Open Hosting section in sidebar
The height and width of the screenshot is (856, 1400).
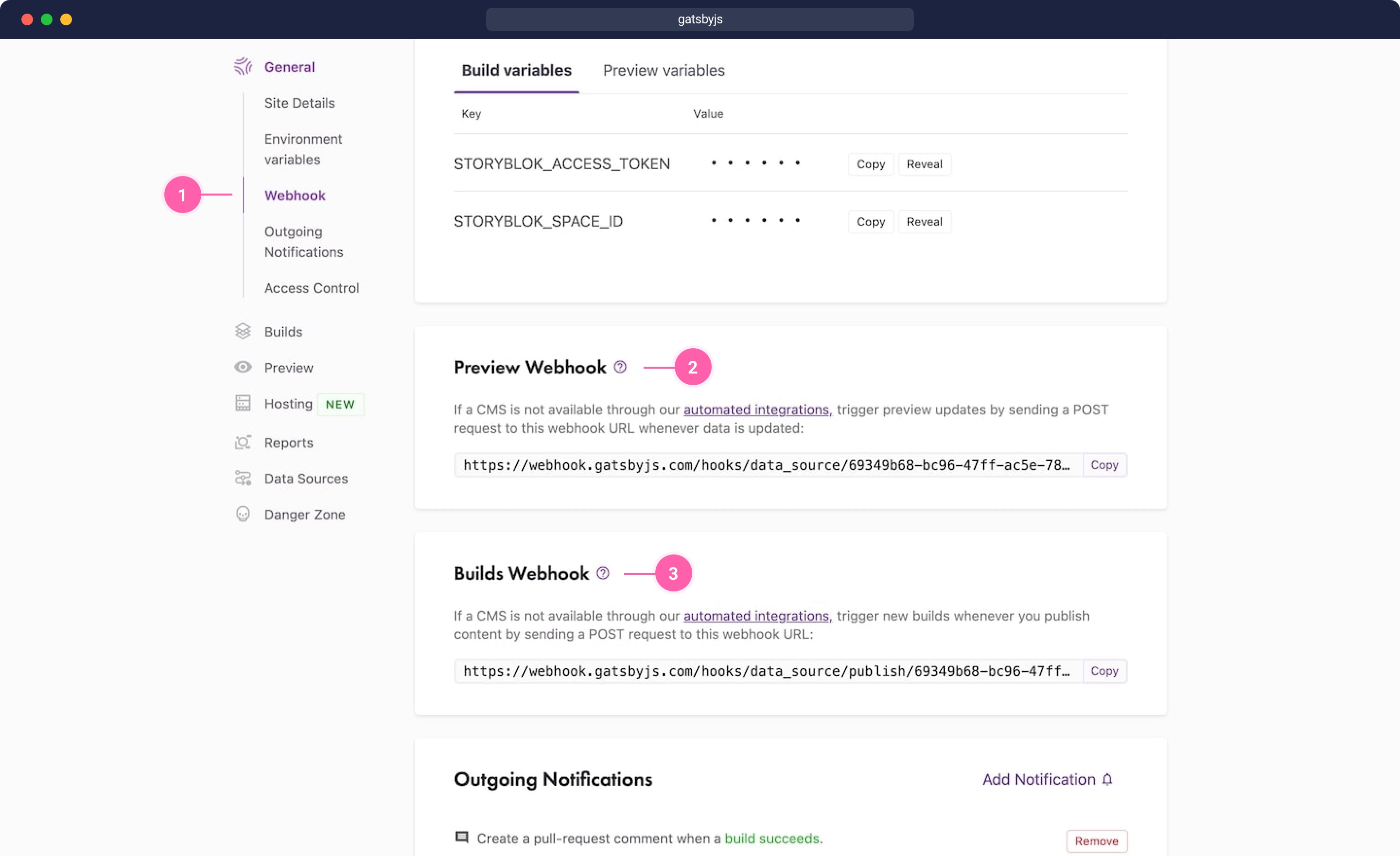289,404
